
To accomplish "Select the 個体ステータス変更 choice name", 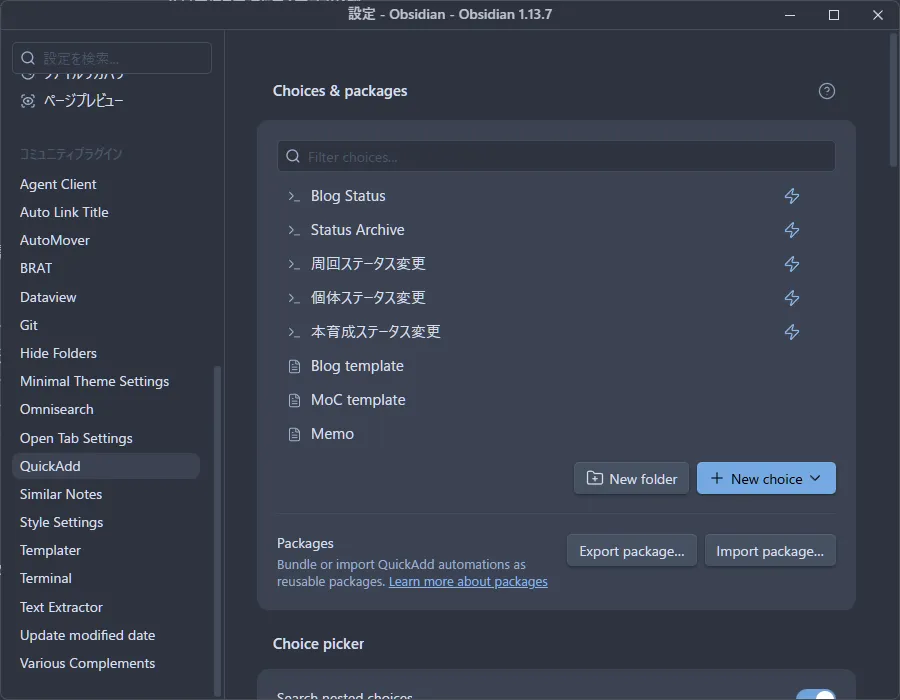I will tap(368, 298).
